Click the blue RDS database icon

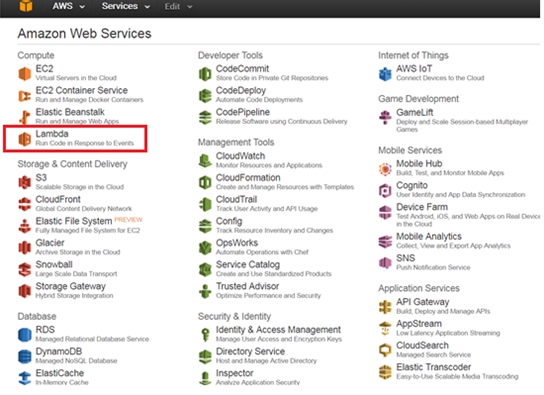tap(25, 335)
